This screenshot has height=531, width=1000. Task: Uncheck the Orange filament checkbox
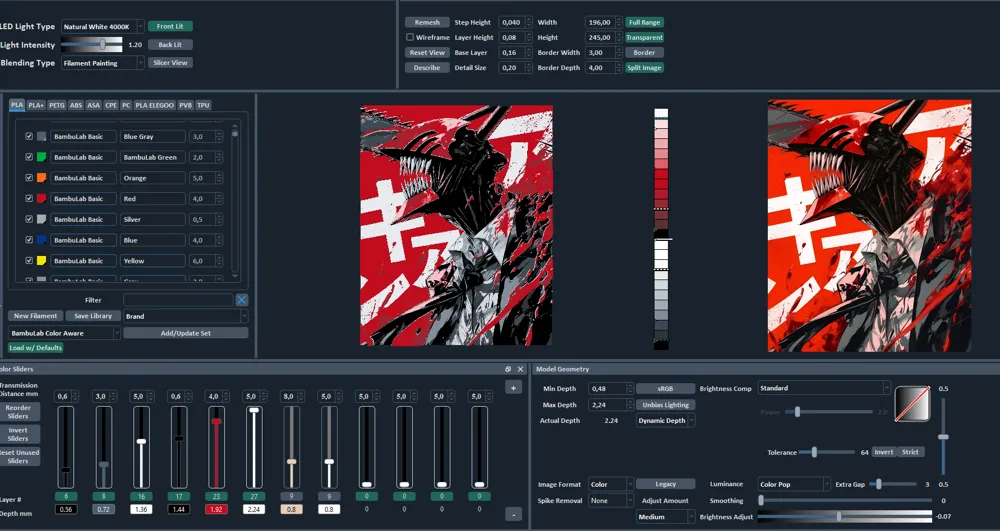pyautogui.click(x=29, y=178)
